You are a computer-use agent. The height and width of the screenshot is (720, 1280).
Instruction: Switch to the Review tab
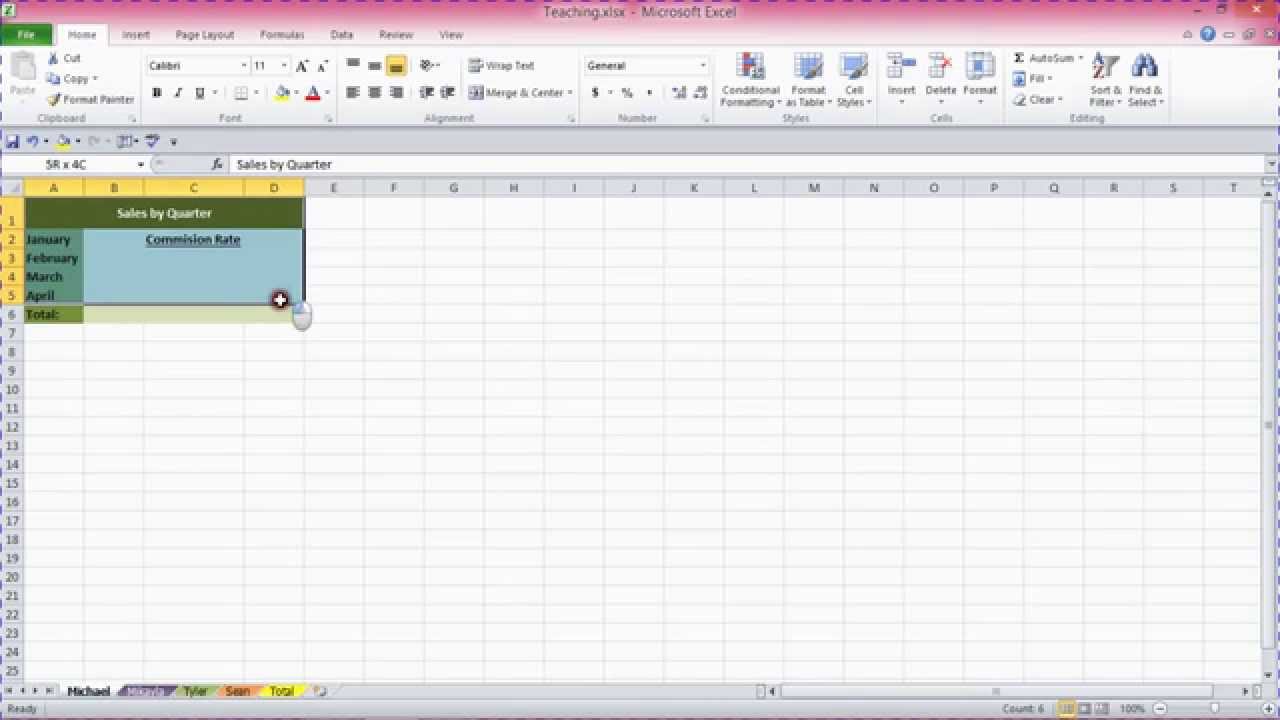[x=396, y=34]
